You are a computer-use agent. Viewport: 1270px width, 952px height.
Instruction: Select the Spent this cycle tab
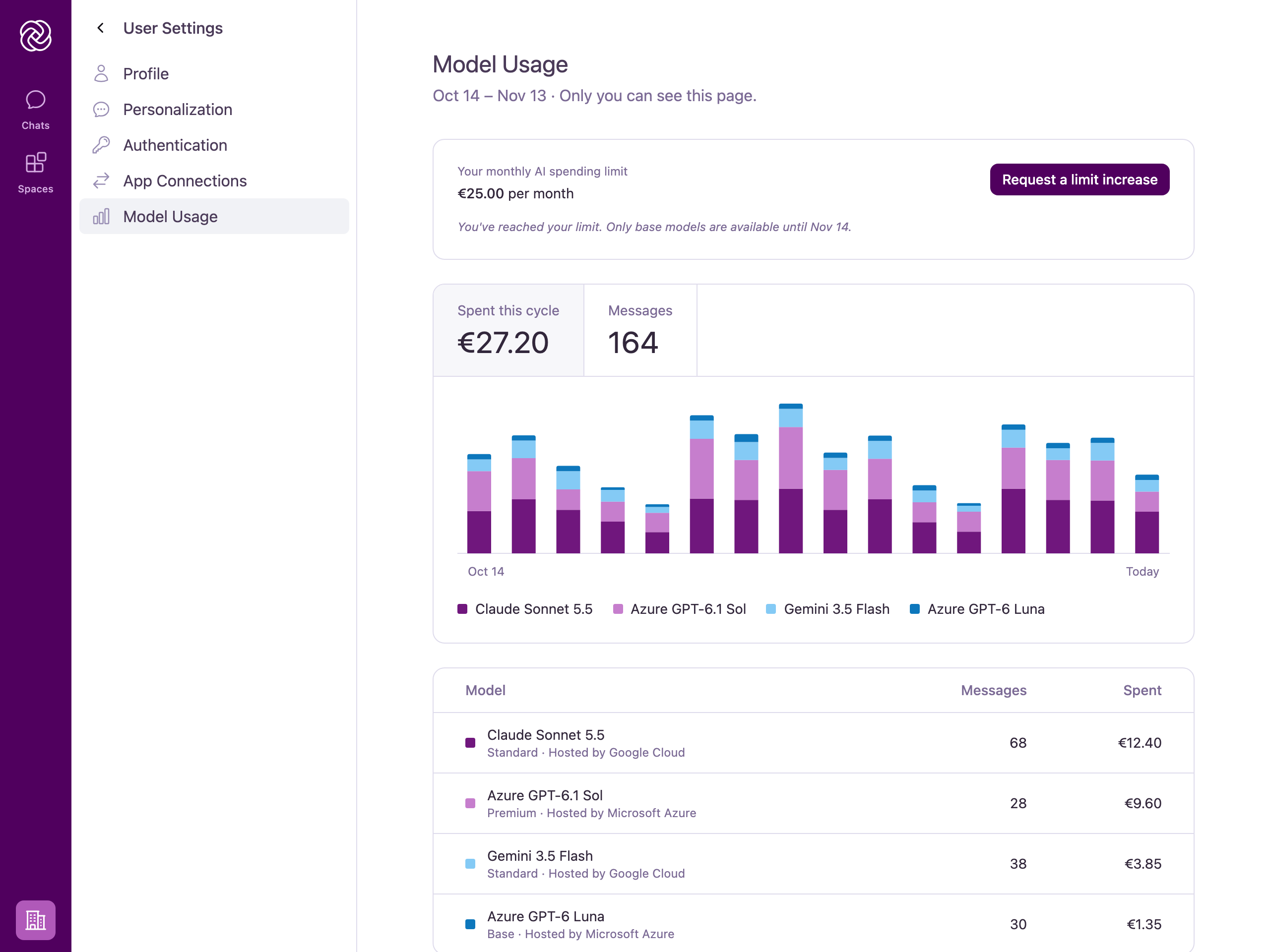[508, 331]
